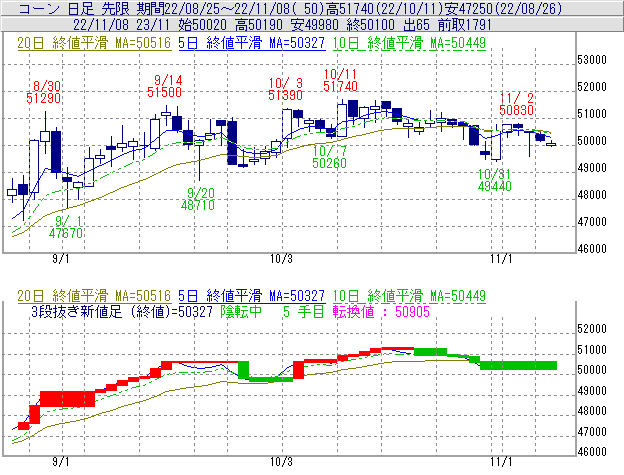
Task: Select lower chart 5日 MA=50327 legend
Action: (252, 296)
